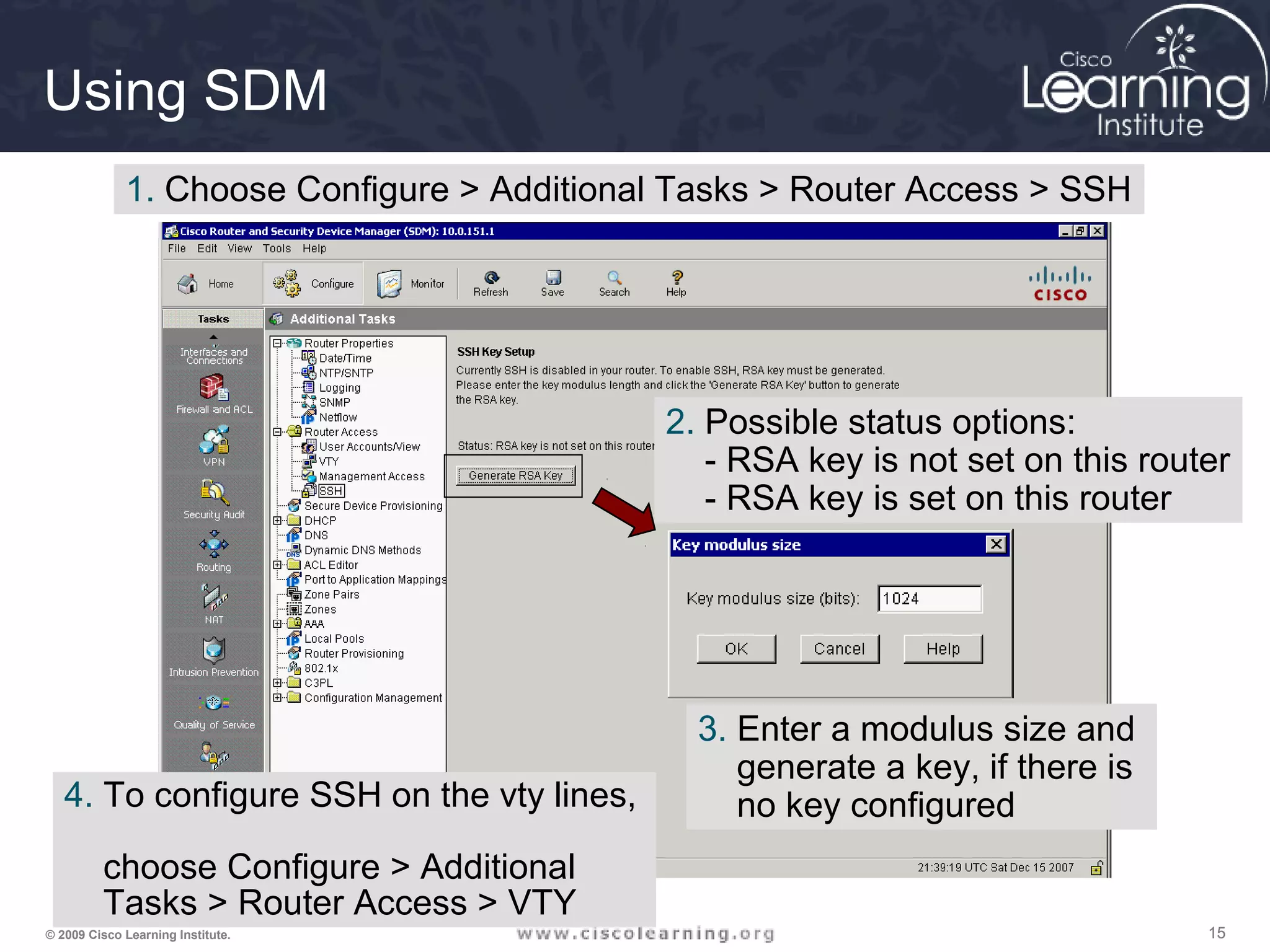Open Intrusion Prevention task icon

214,650
